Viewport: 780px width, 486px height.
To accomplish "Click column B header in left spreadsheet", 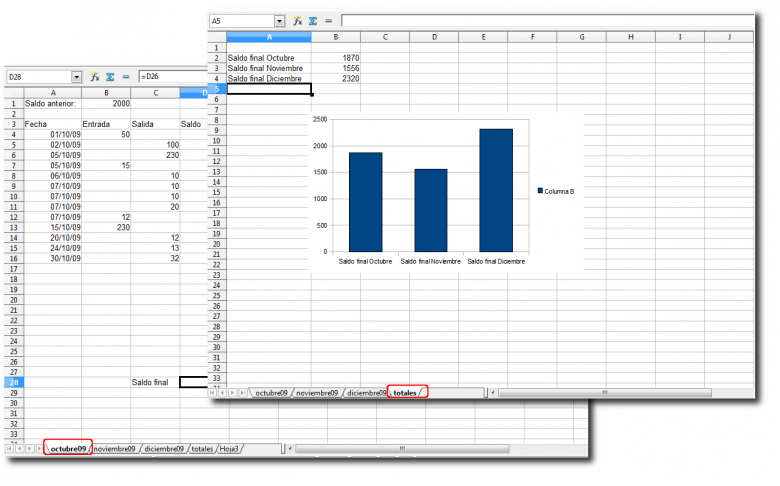I will (x=106, y=93).
